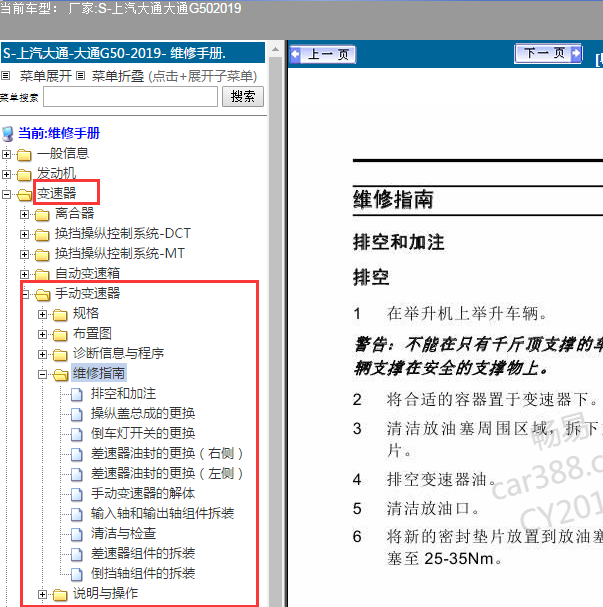Expand the 自动变速箱 tree node
This screenshot has width=603, height=607.
click(x=24, y=274)
